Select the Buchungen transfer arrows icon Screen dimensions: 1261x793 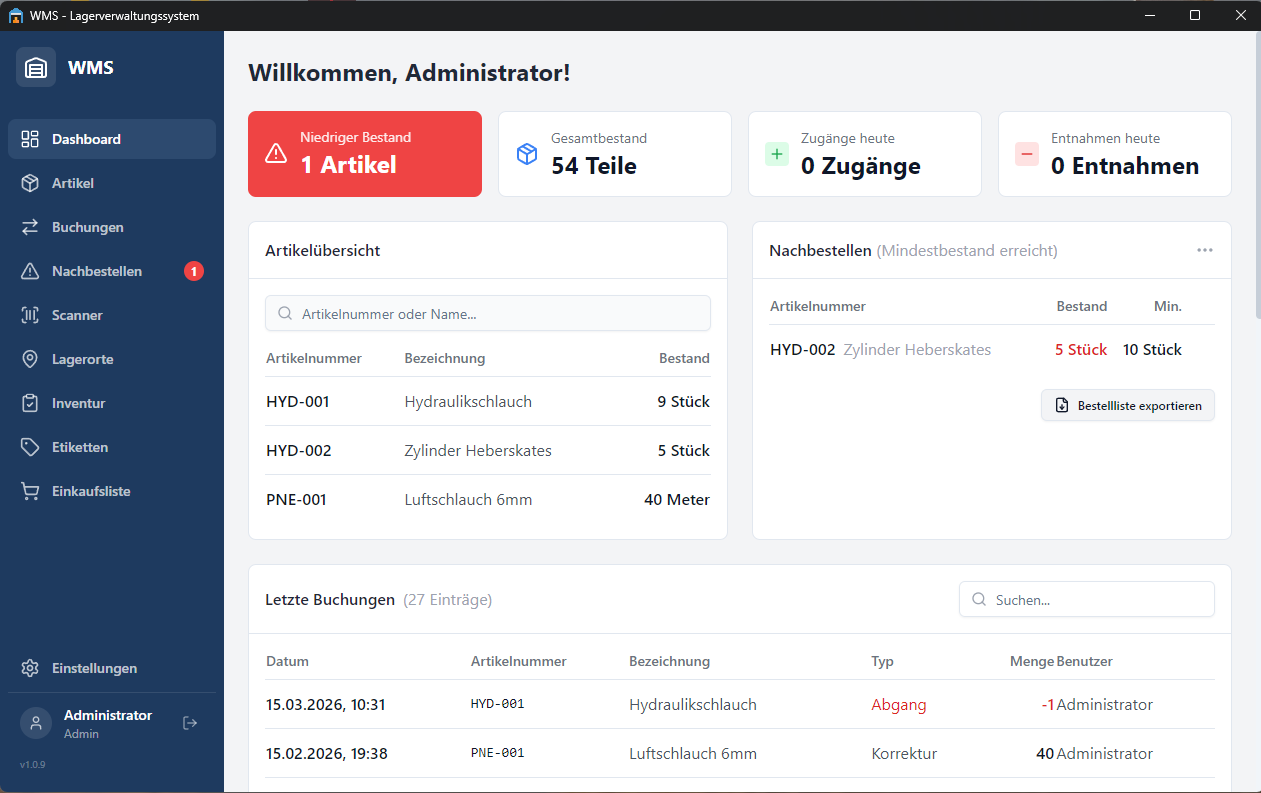[x=29, y=227]
